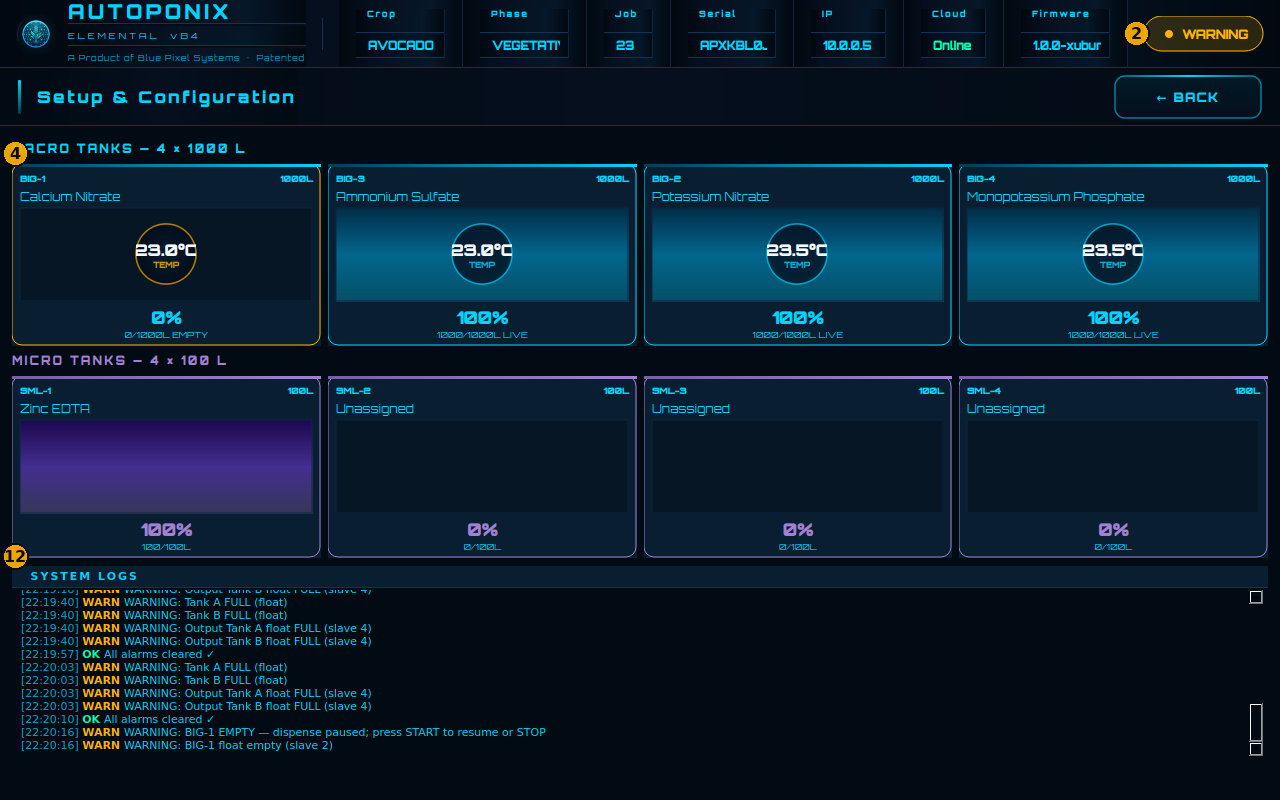The width and height of the screenshot is (1280, 800).
Task: Select the Calcium Nitrate tank name
Action: [70, 197]
